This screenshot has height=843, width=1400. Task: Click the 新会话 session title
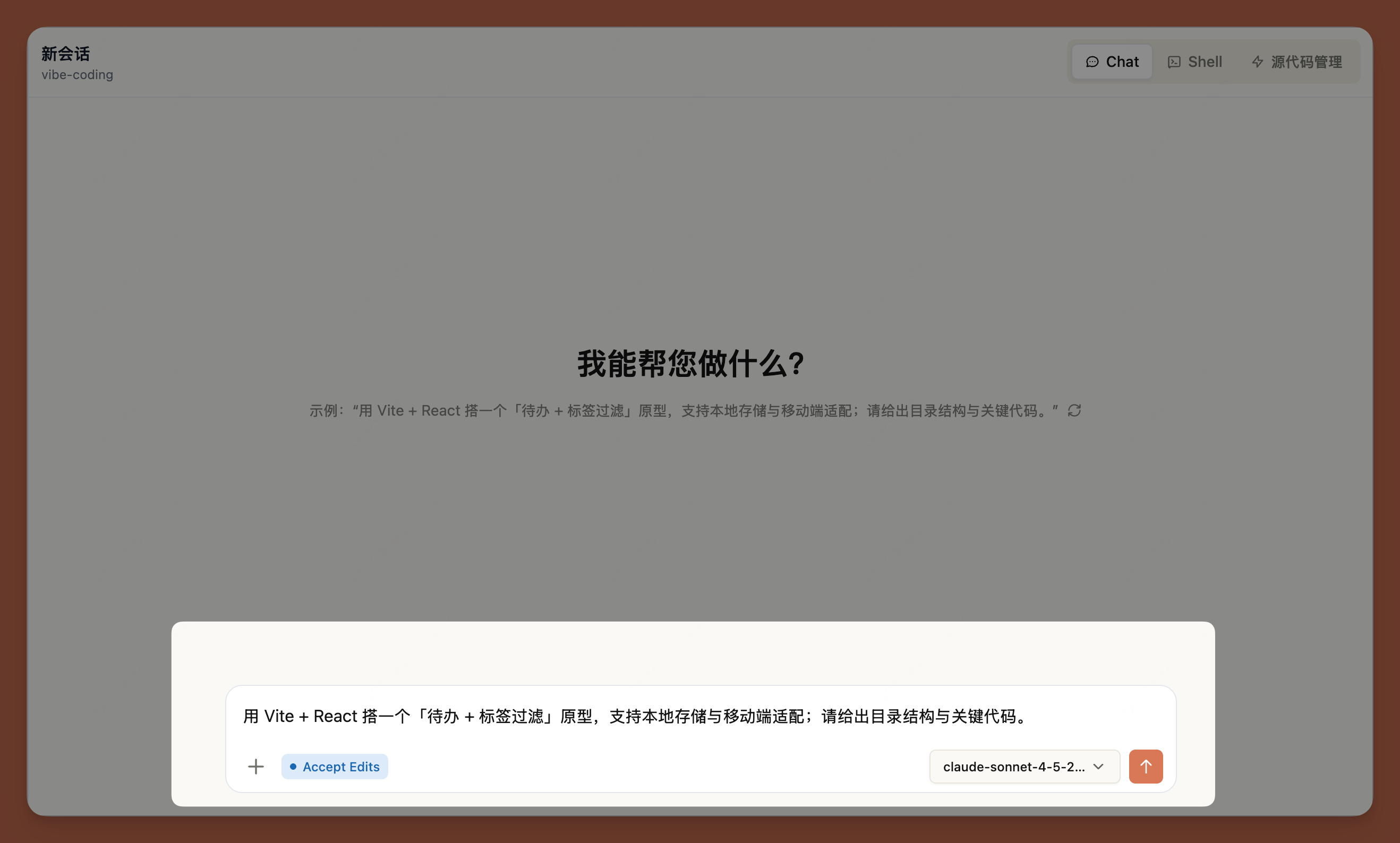(x=65, y=53)
